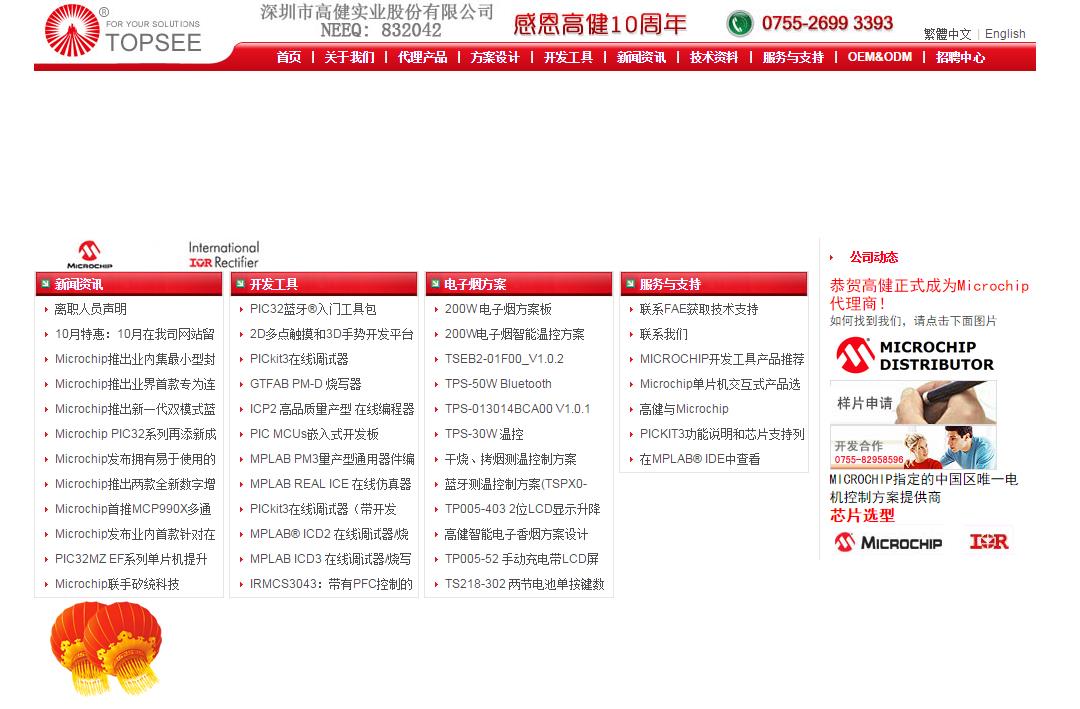1080x709 pixels.
Task: Open 高健智能电子香烟方案设计 link
Action: 516,534
